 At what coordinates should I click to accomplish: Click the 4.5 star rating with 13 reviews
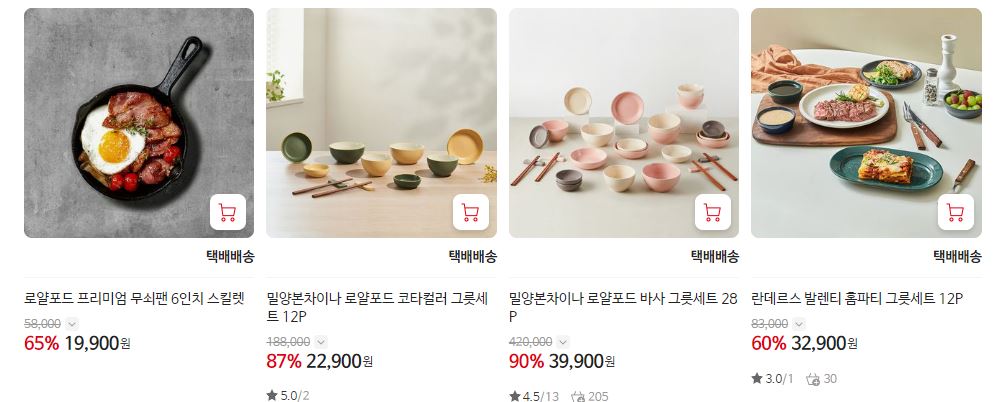pyautogui.click(x=534, y=397)
